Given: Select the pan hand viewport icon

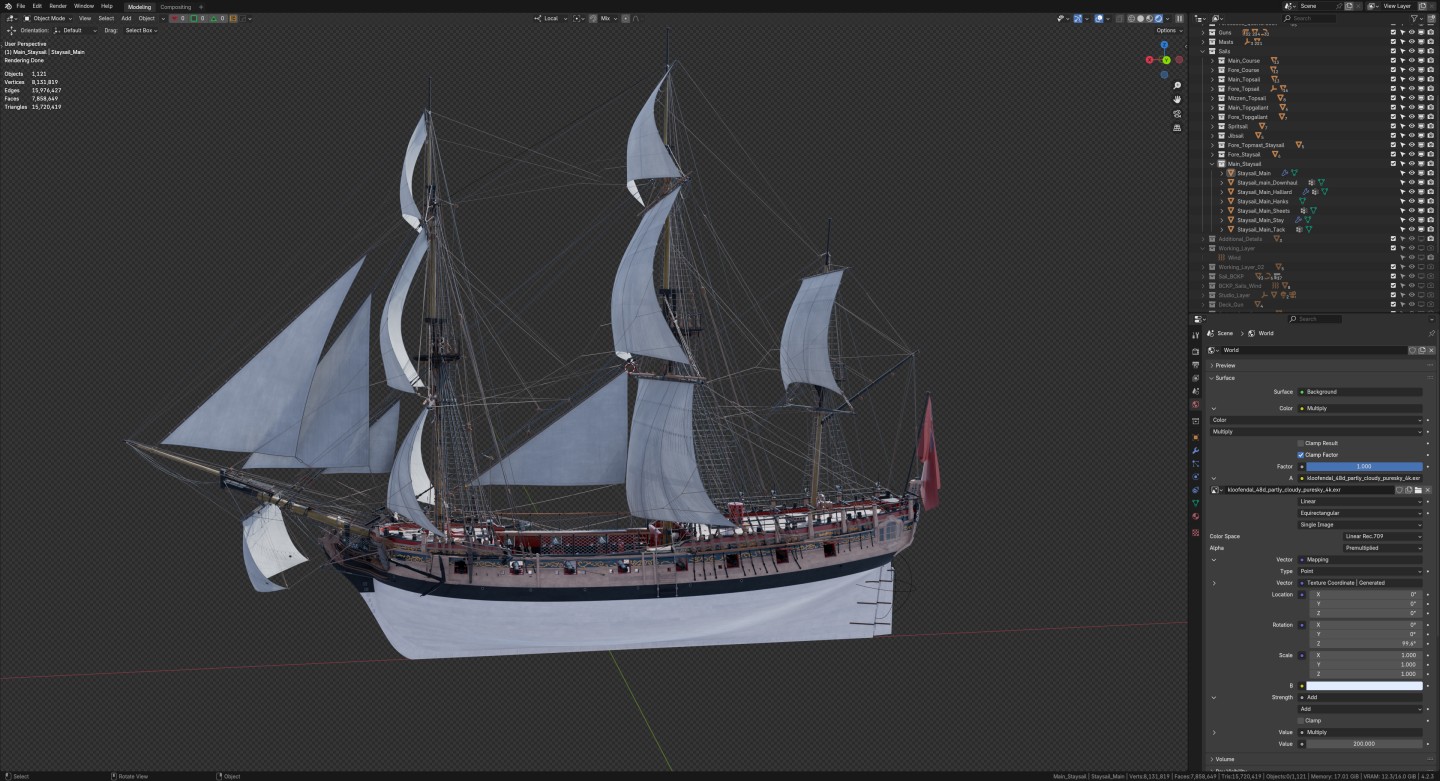Looking at the screenshot, I should [x=1178, y=99].
